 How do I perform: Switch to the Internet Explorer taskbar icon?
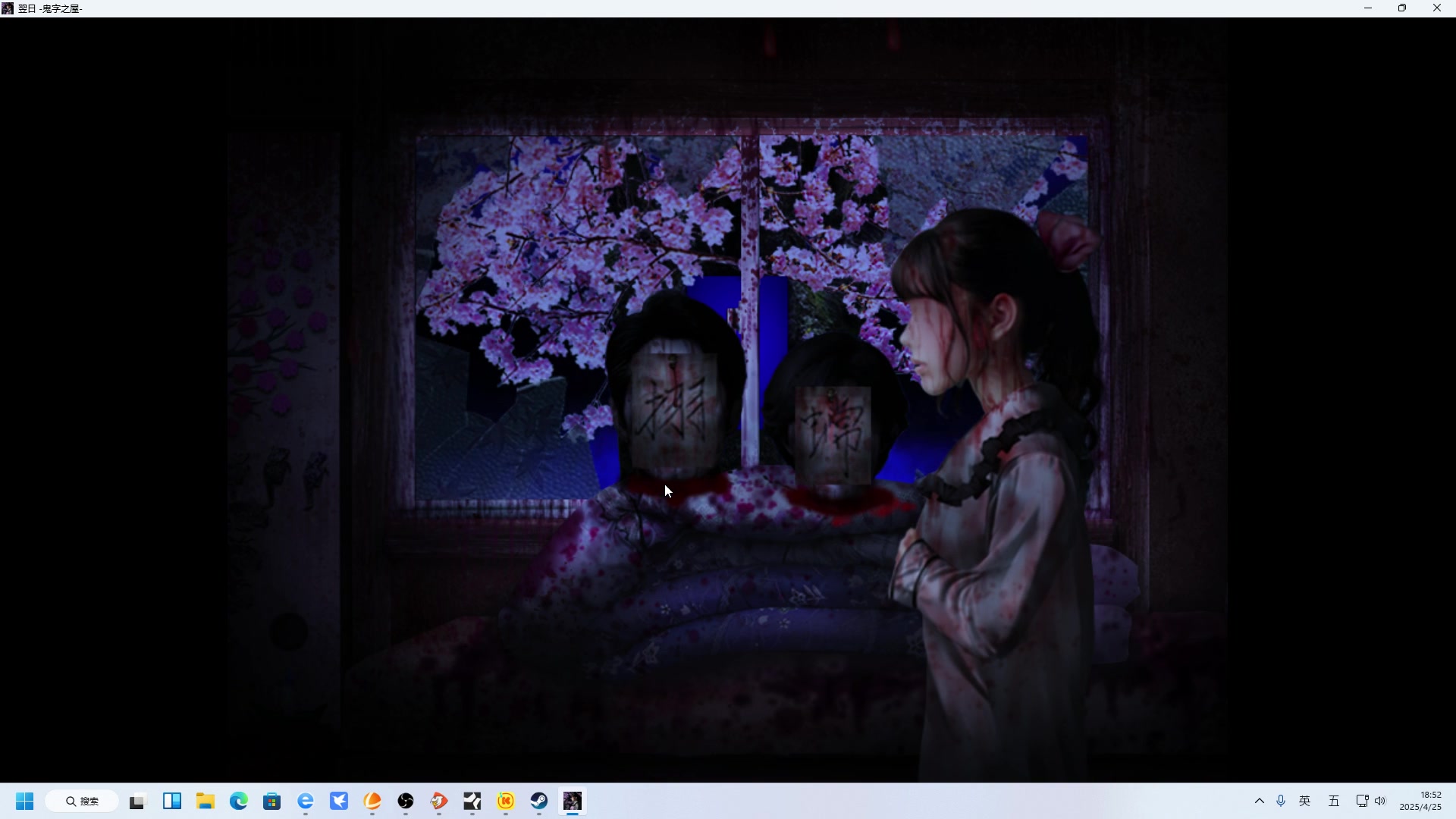coord(306,802)
